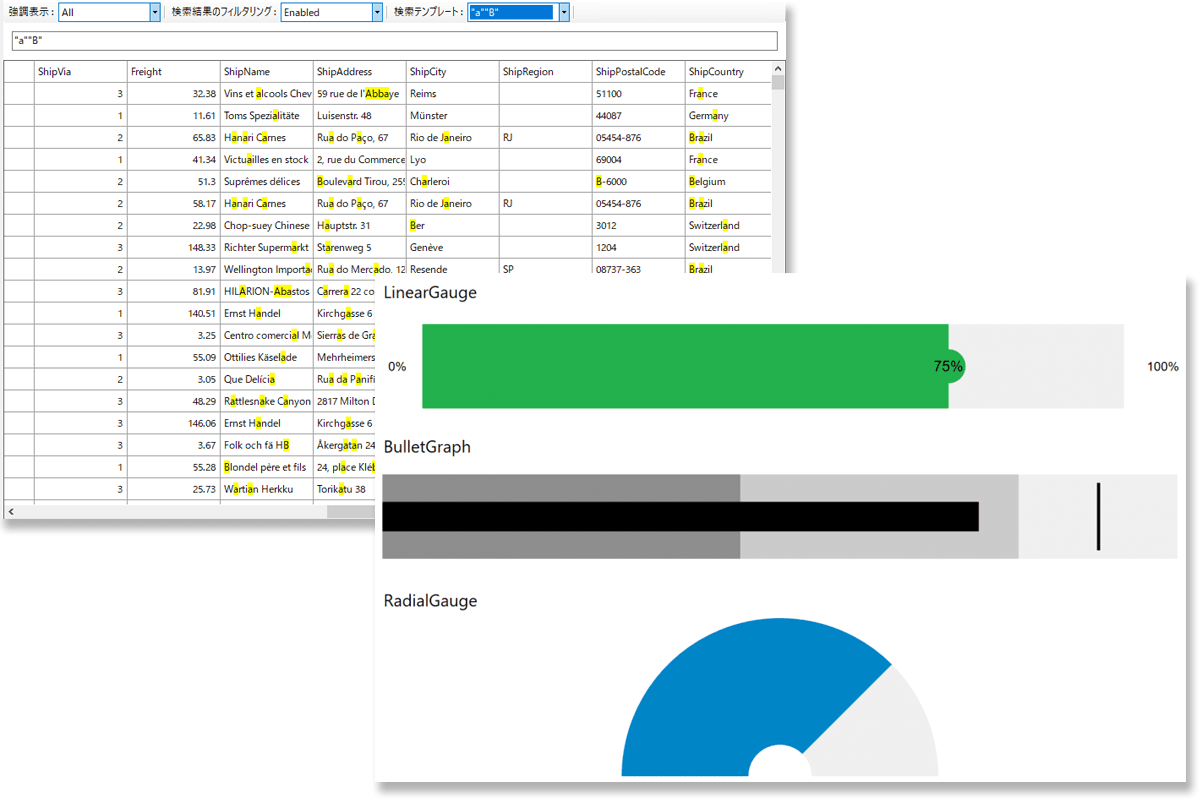Click the 75% linear gauge pointer
Viewport: 1200px width, 800px height.
pos(950,366)
